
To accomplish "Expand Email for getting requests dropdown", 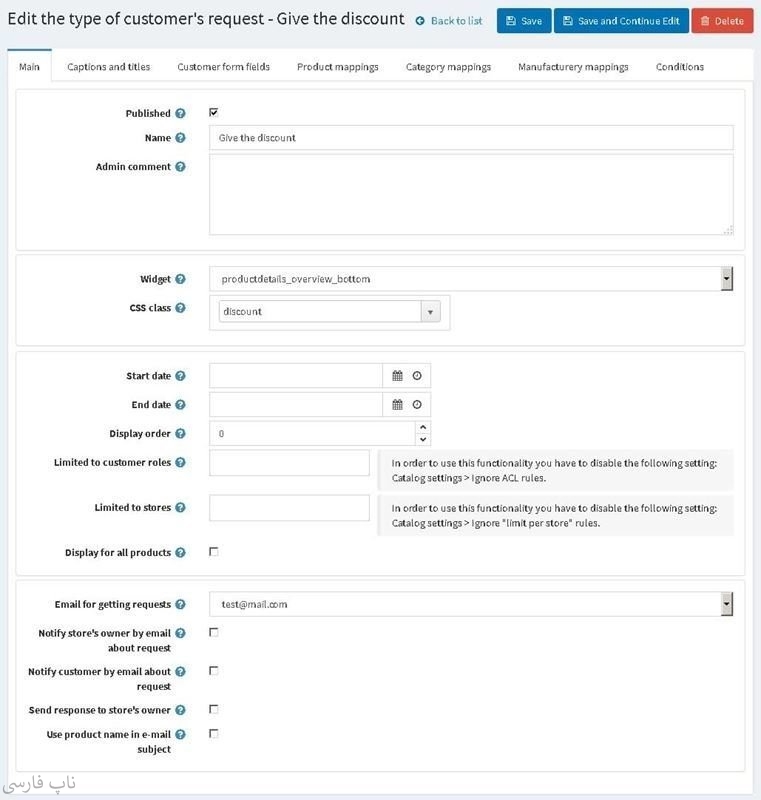I will pyautogui.click(x=726, y=604).
